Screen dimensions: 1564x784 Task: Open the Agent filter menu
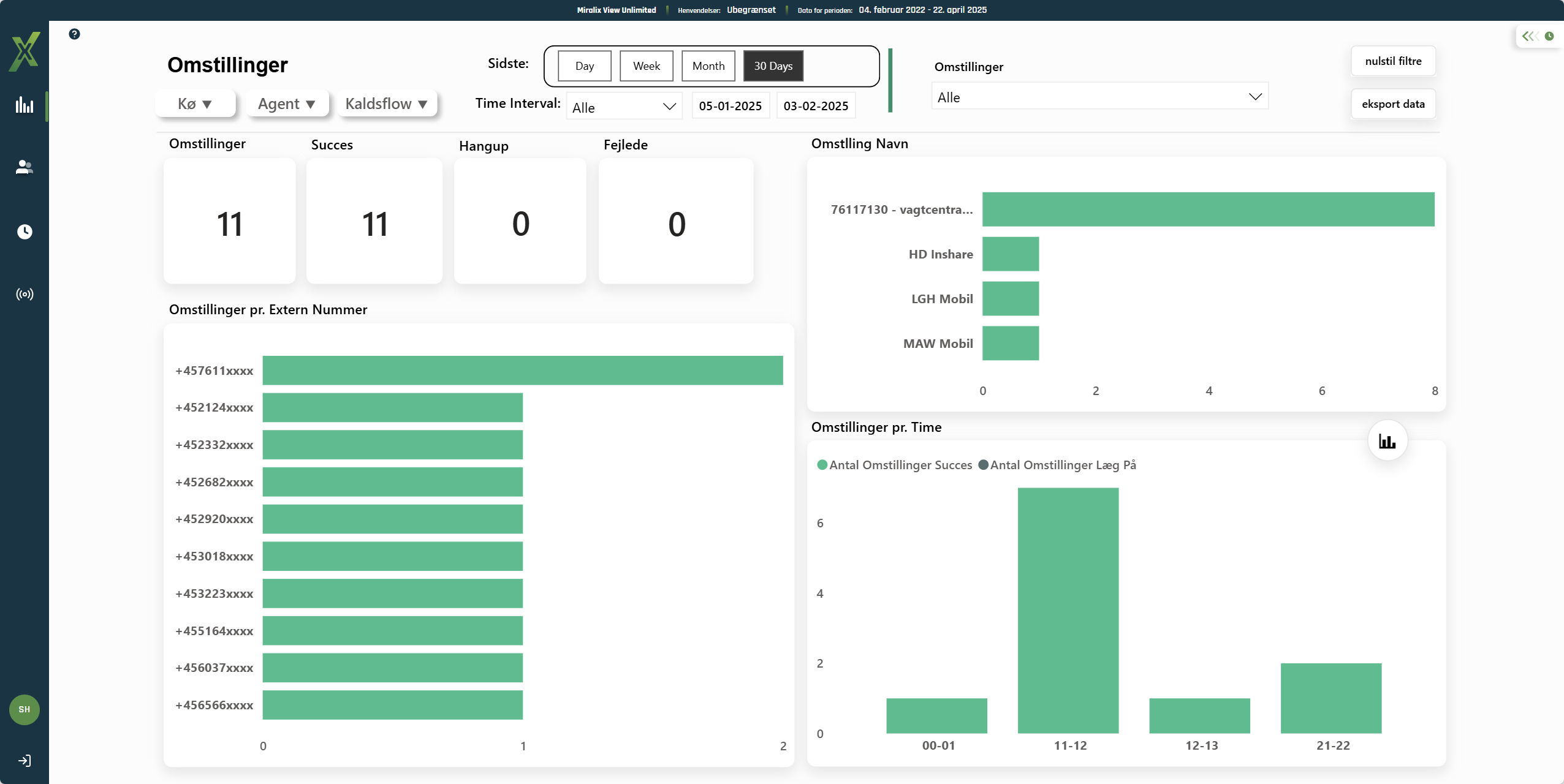tap(287, 104)
